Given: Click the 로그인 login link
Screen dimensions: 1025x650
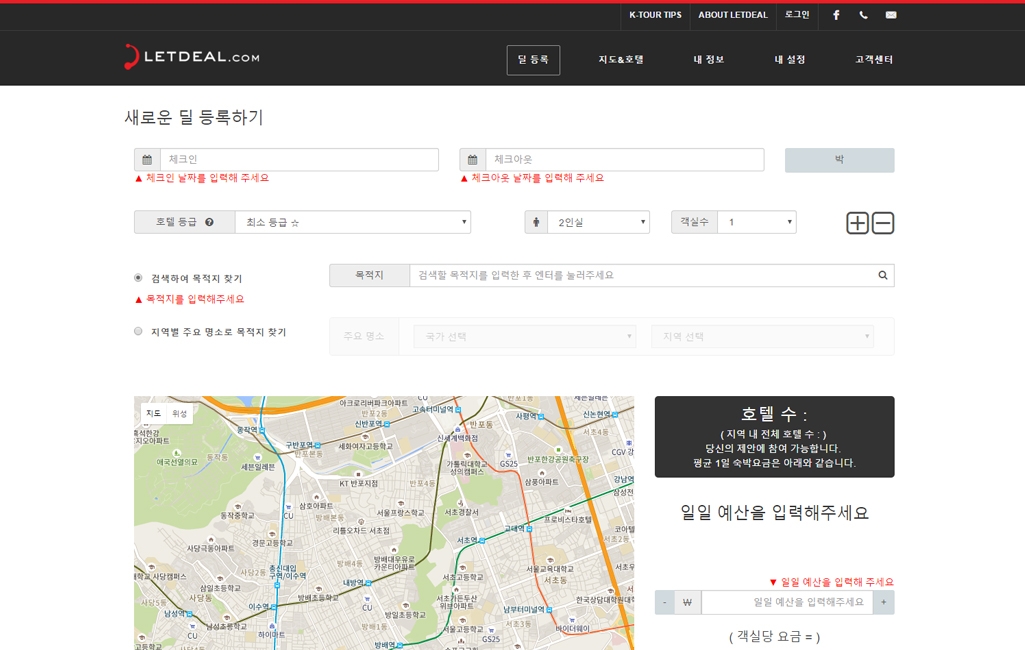Looking at the screenshot, I should (797, 15).
